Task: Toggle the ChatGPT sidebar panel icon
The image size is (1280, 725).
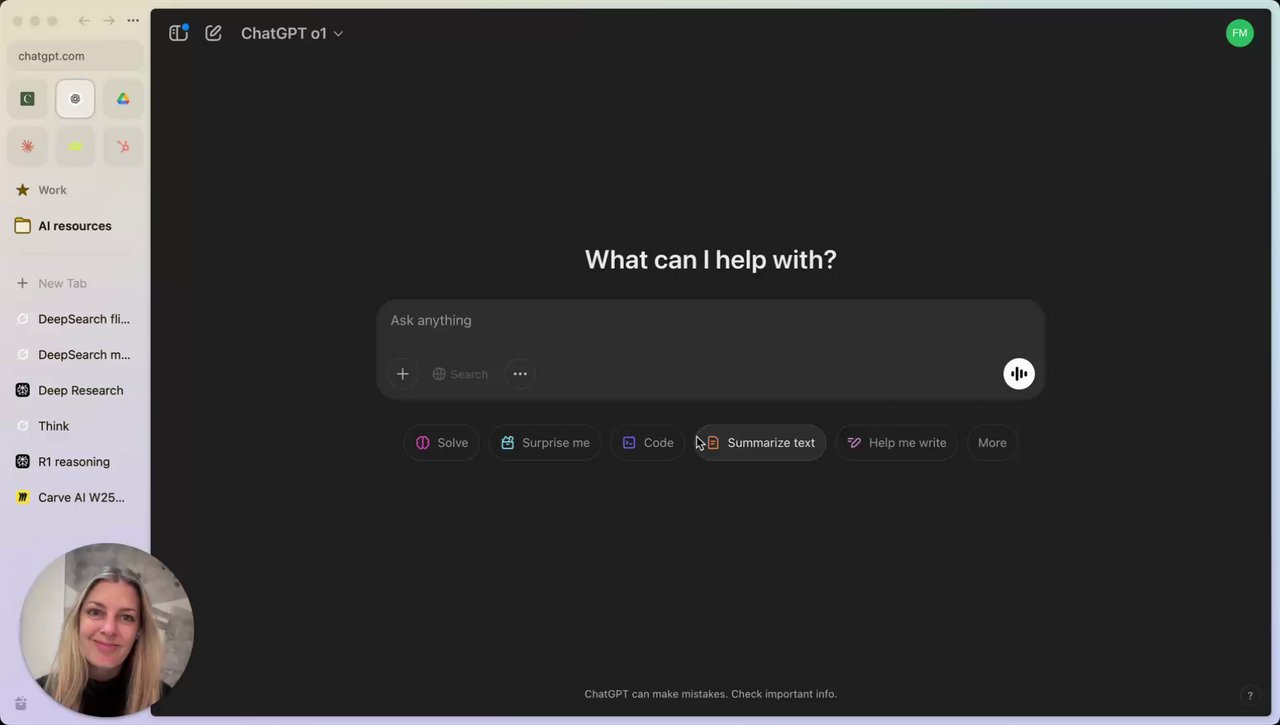Action: pos(179,33)
